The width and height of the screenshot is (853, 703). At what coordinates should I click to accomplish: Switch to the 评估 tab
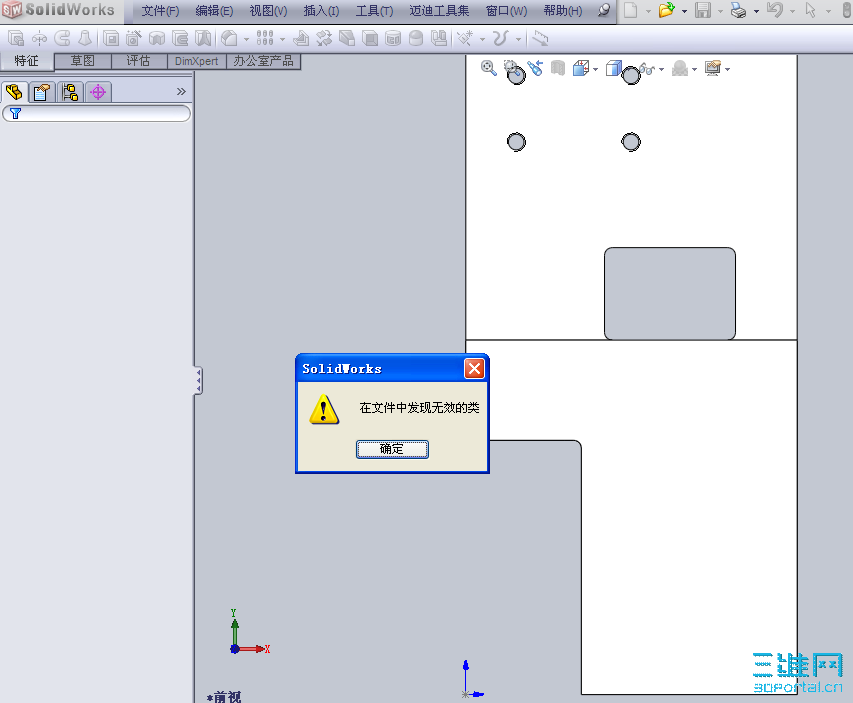(138, 61)
